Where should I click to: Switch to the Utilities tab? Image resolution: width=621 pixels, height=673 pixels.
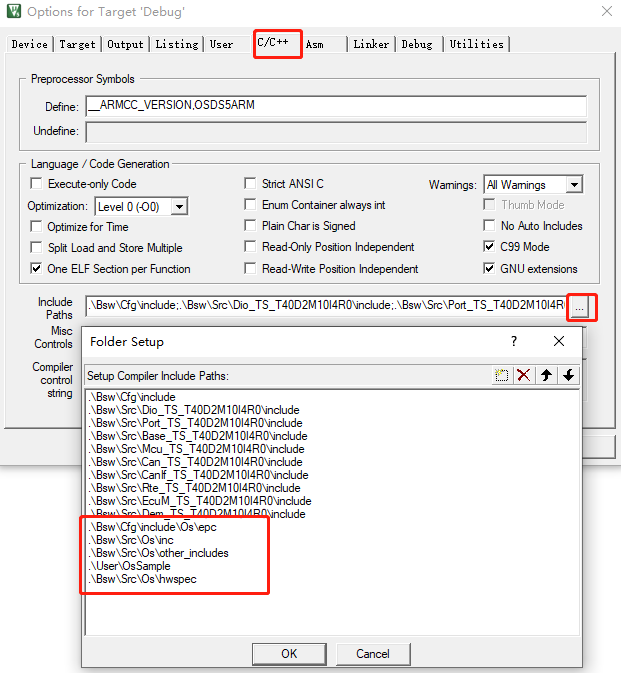tap(476, 44)
